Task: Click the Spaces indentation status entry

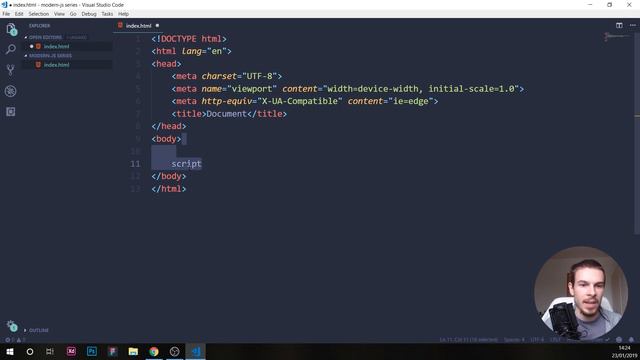Action: pos(514,340)
